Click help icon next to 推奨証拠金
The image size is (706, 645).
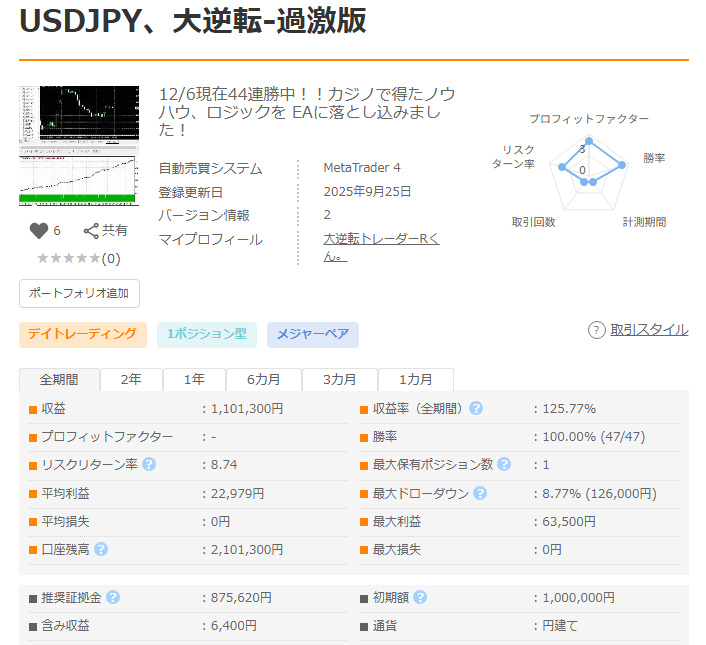coord(113,597)
